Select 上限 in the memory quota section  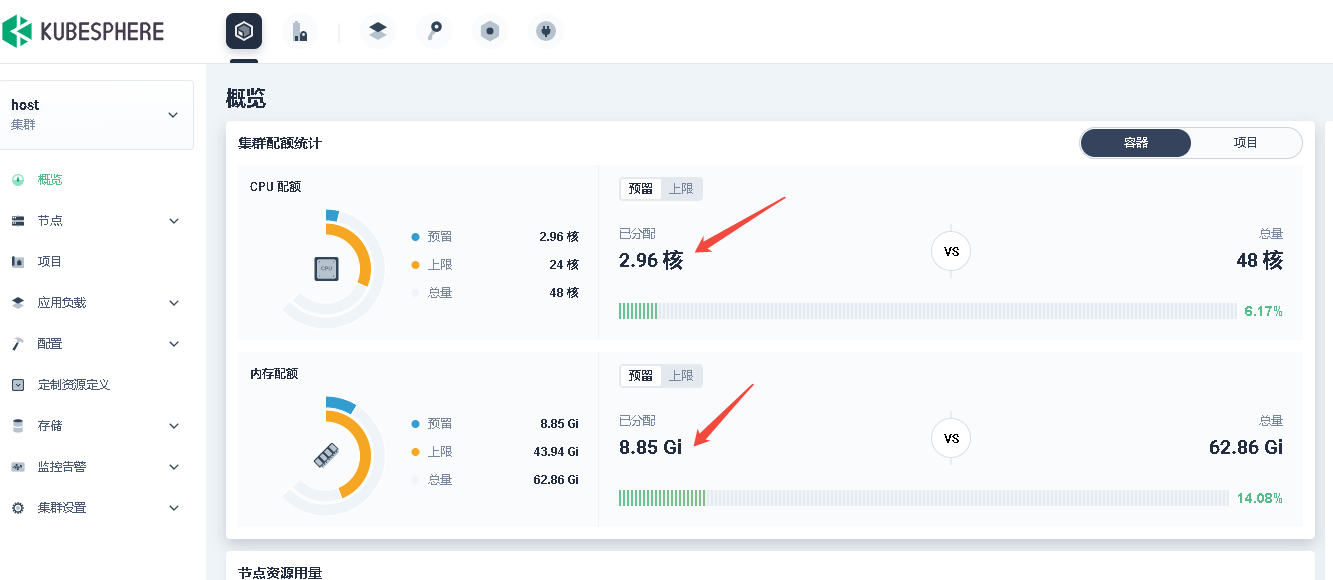point(681,376)
